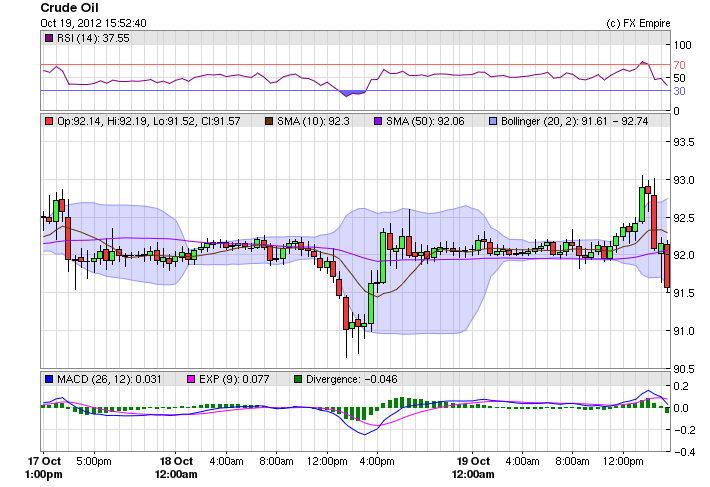Image resolution: width=710 pixels, height=487 pixels.
Task: Click the purple RSI (14) legend swatch
Action: [49, 38]
